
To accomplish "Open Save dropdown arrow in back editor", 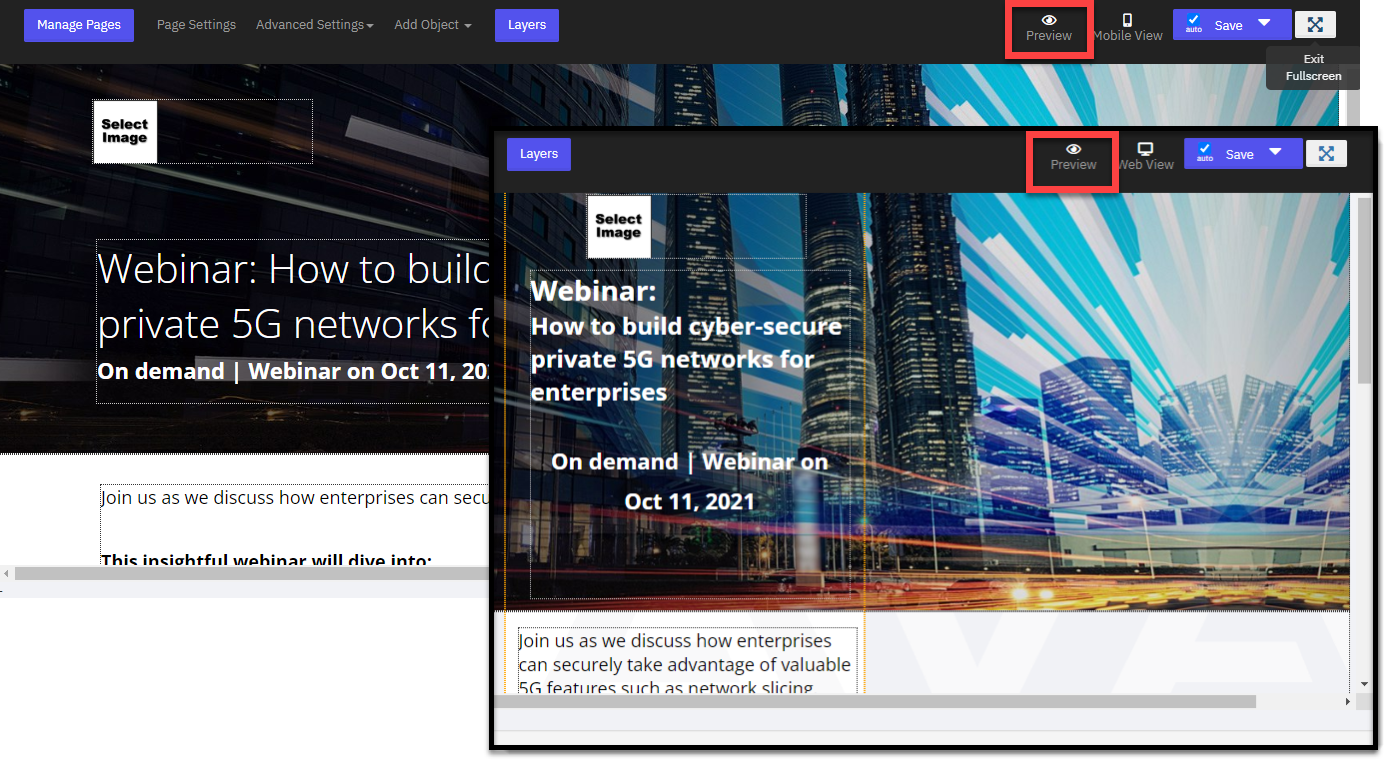I will [x=1264, y=23].
